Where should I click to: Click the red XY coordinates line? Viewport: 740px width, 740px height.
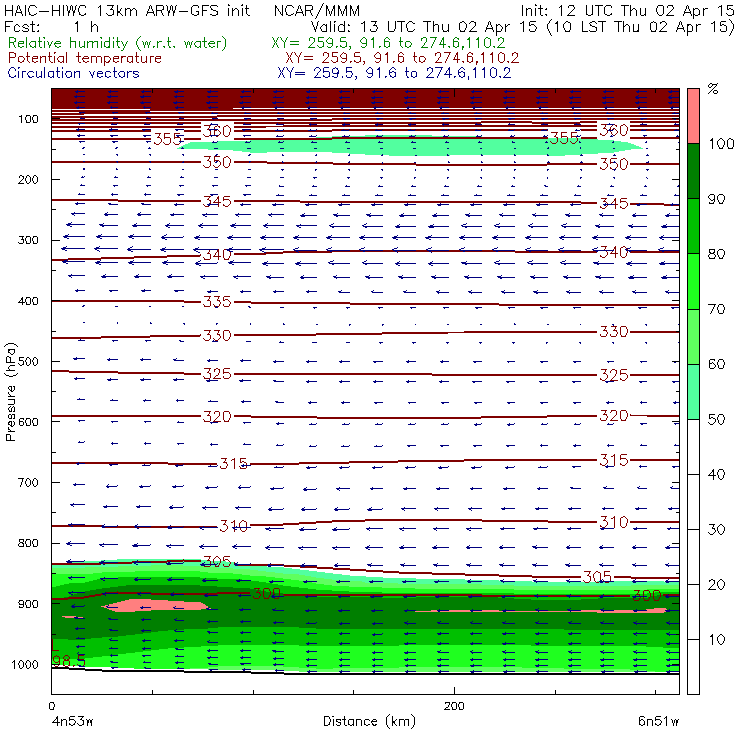(x=402, y=58)
